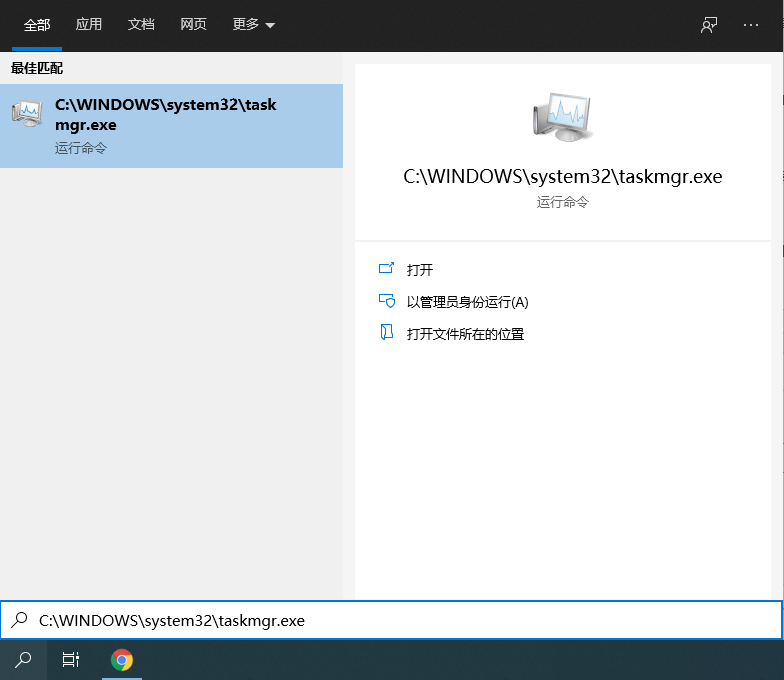Screen dimensions: 784x680
Task: Click the task manager icon in results list
Action: (x=27, y=114)
